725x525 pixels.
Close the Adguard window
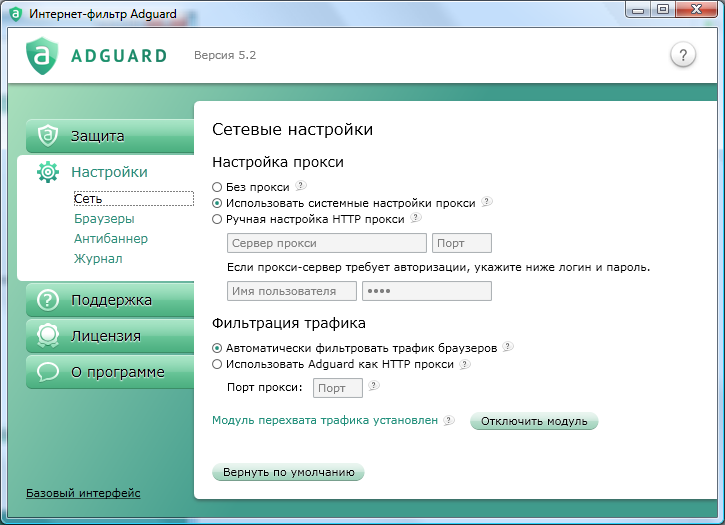click(x=696, y=9)
